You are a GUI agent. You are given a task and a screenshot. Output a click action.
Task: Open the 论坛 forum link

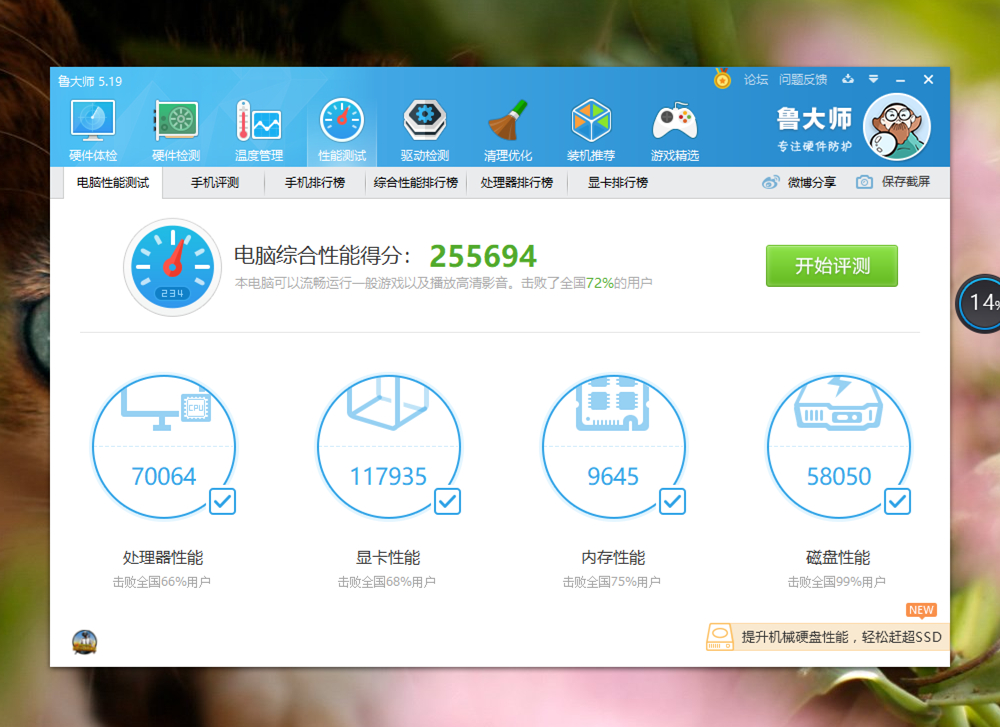[756, 80]
